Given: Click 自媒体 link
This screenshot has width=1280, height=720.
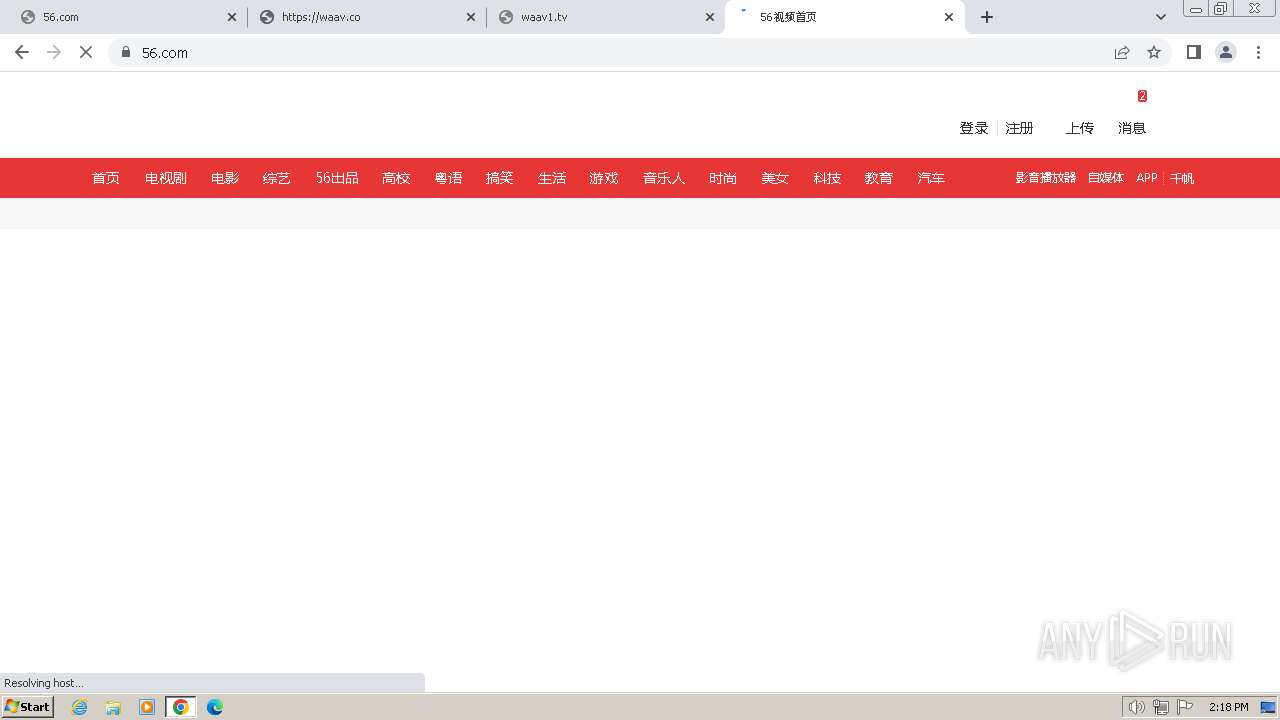Looking at the screenshot, I should pyautogui.click(x=1106, y=178).
